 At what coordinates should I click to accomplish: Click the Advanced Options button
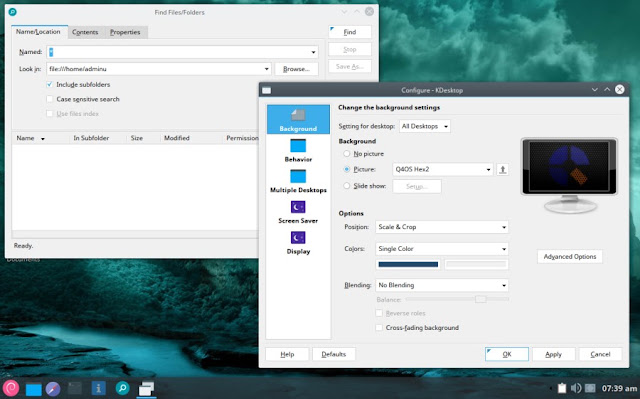[x=570, y=257]
